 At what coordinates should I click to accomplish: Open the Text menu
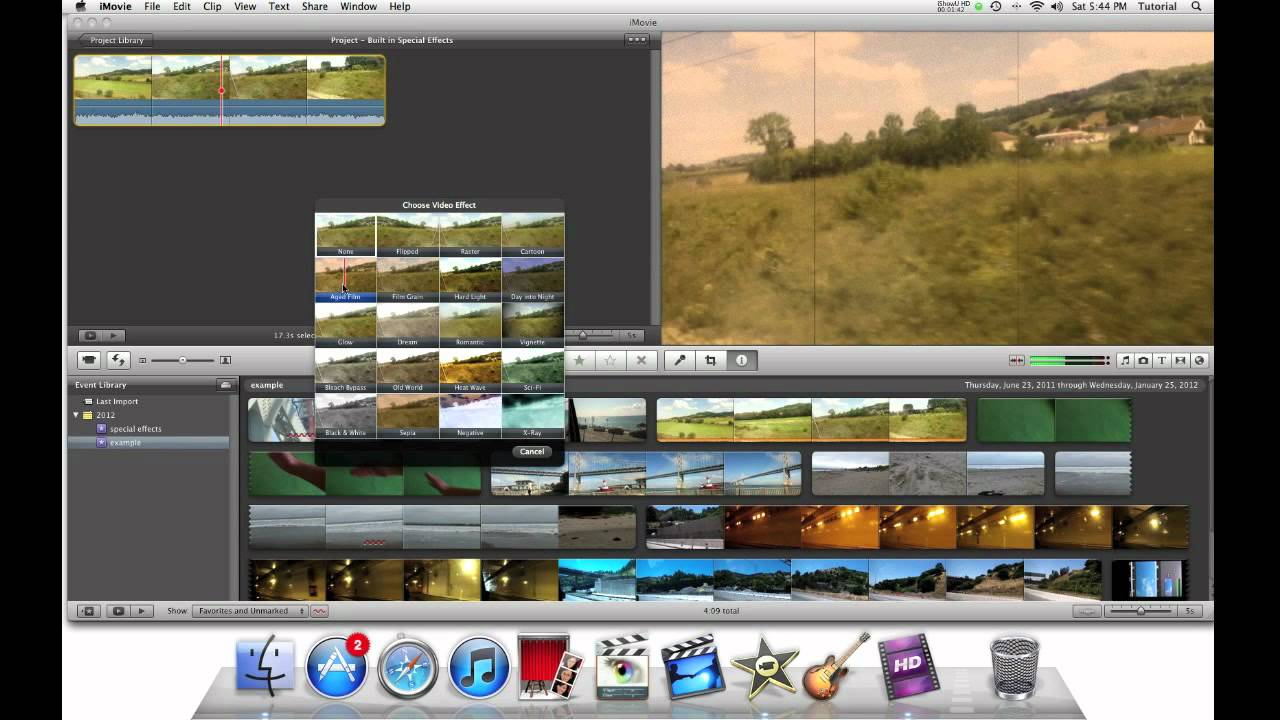tap(279, 7)
